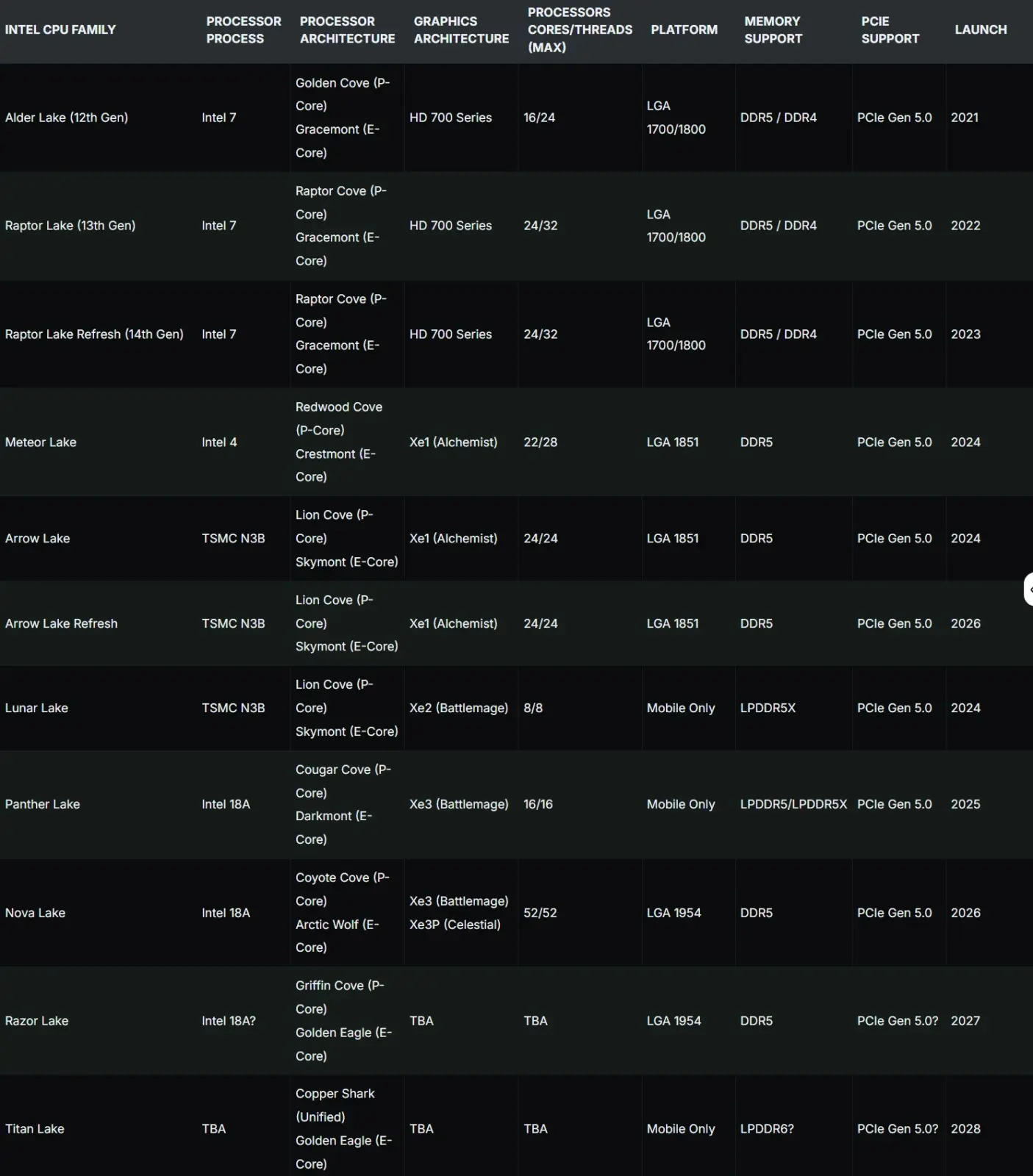Select the Processor Process column header
Viewport: 1033px width, 1176px height.
[243, 29]
